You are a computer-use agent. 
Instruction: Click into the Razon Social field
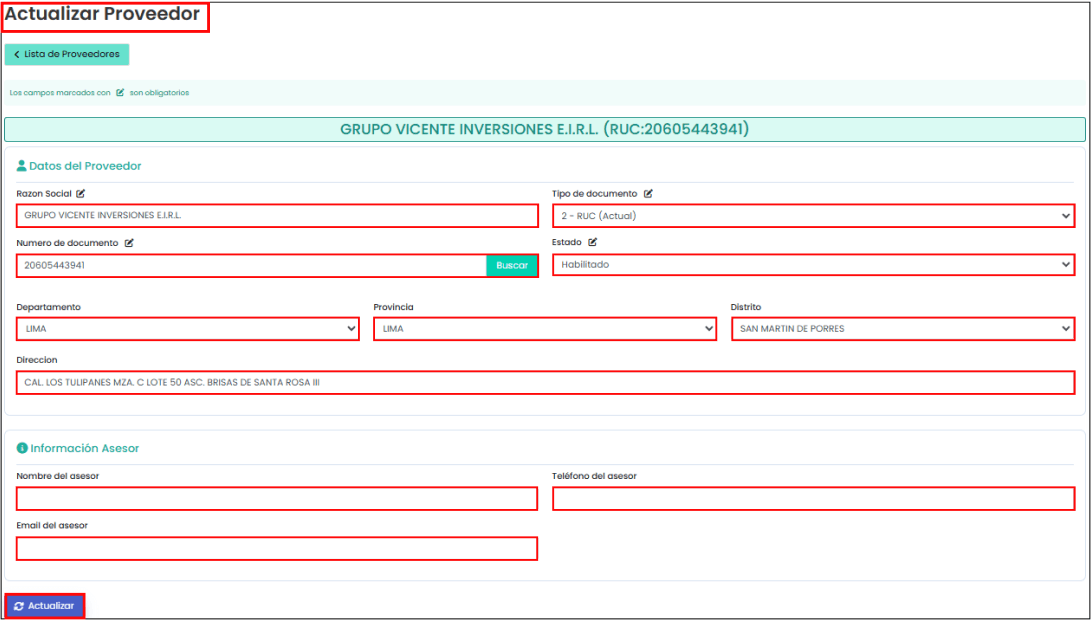pyautogui.click(x=277, y=216)
